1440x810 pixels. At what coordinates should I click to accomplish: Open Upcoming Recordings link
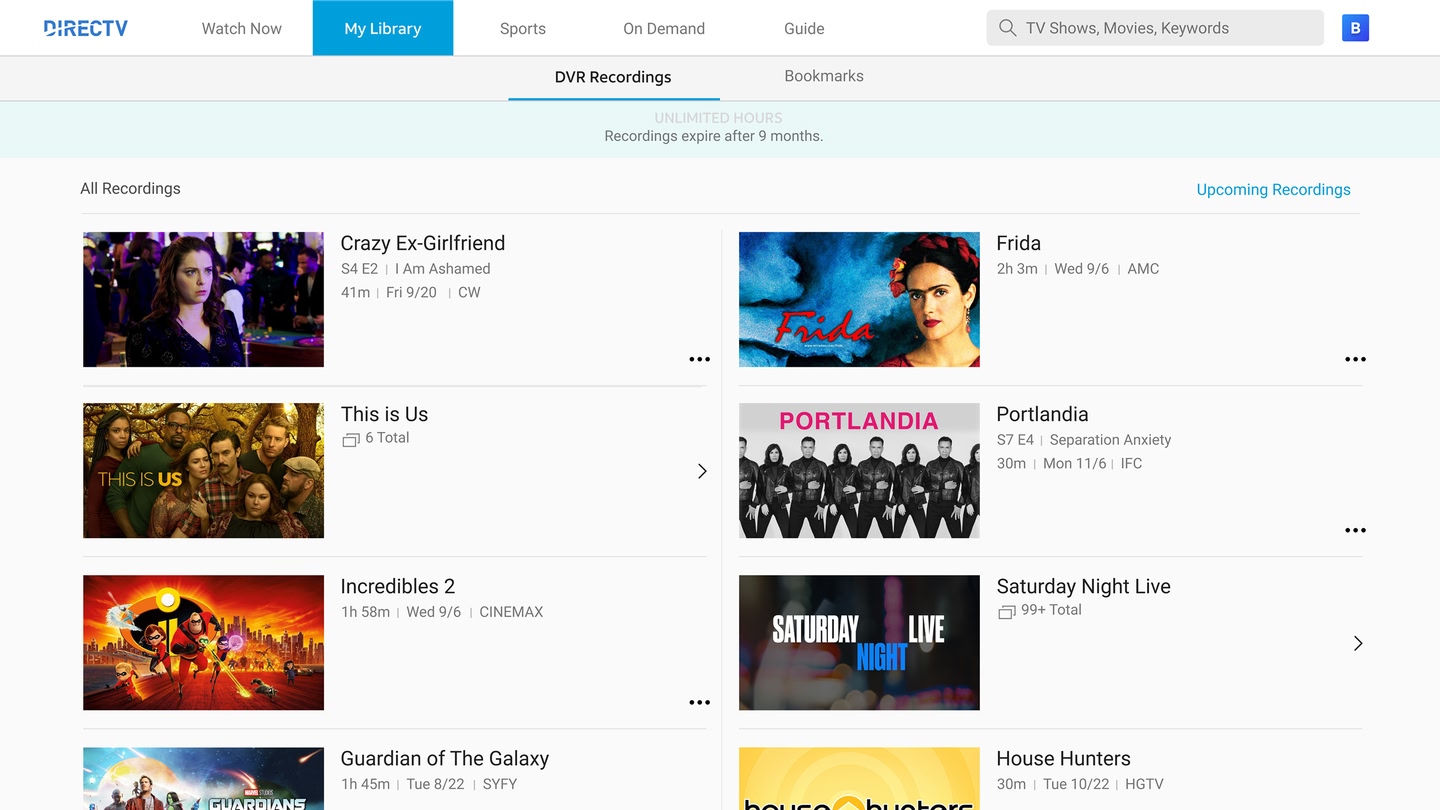1273,189
